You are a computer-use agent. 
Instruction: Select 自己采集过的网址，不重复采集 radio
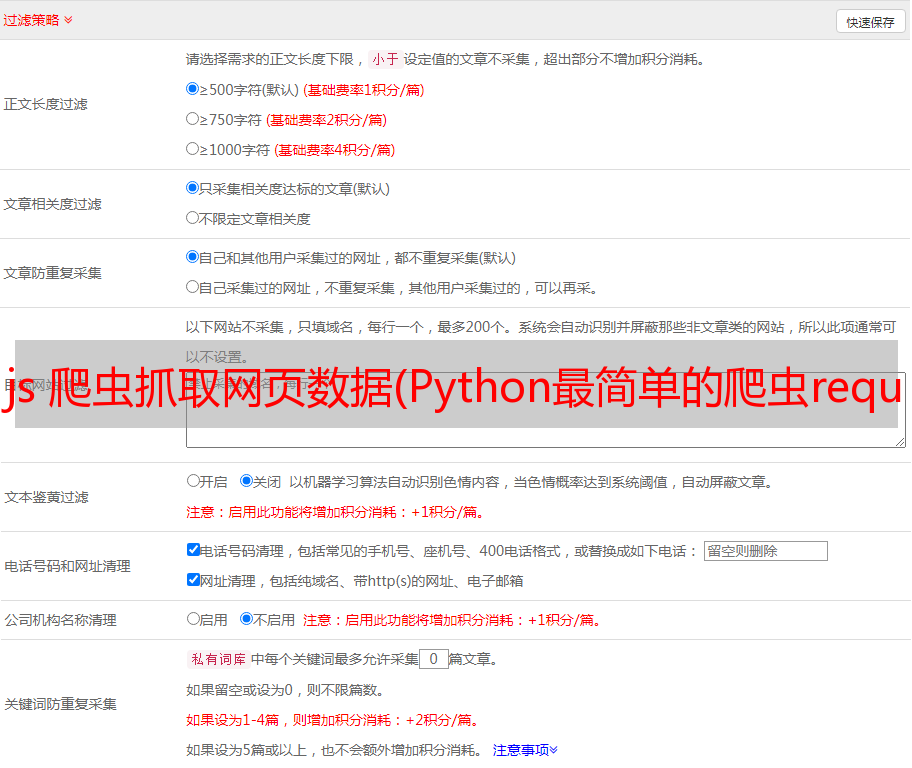tap(193, 286)
